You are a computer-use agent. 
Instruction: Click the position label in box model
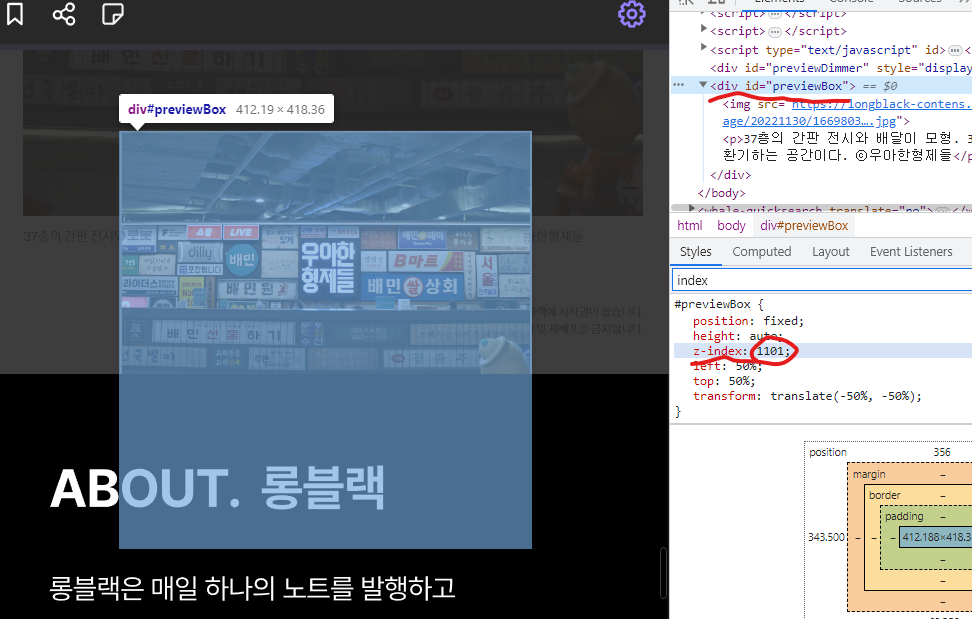(828, 452)
